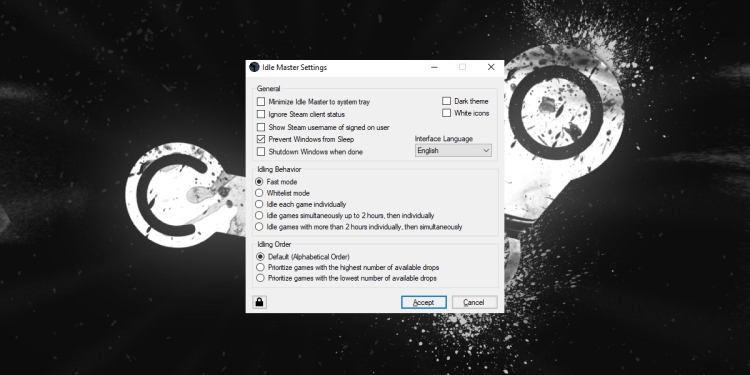Select Fast mode radio button

[259, 182]
